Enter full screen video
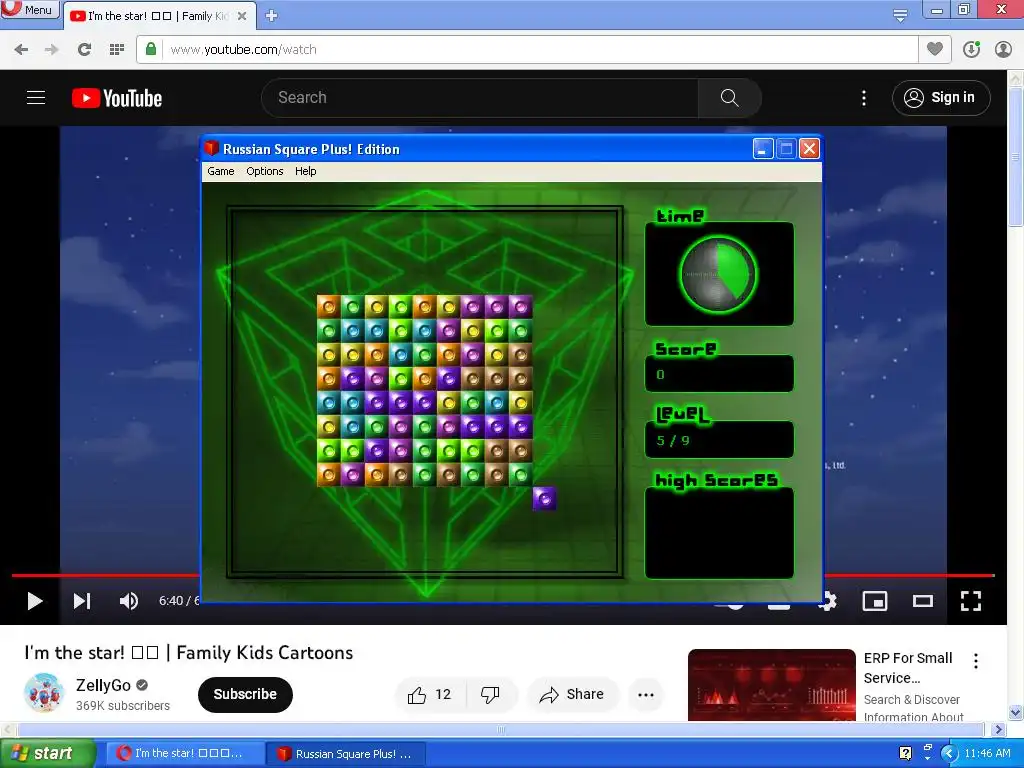The image size is (1024, 768). [970, 601]
